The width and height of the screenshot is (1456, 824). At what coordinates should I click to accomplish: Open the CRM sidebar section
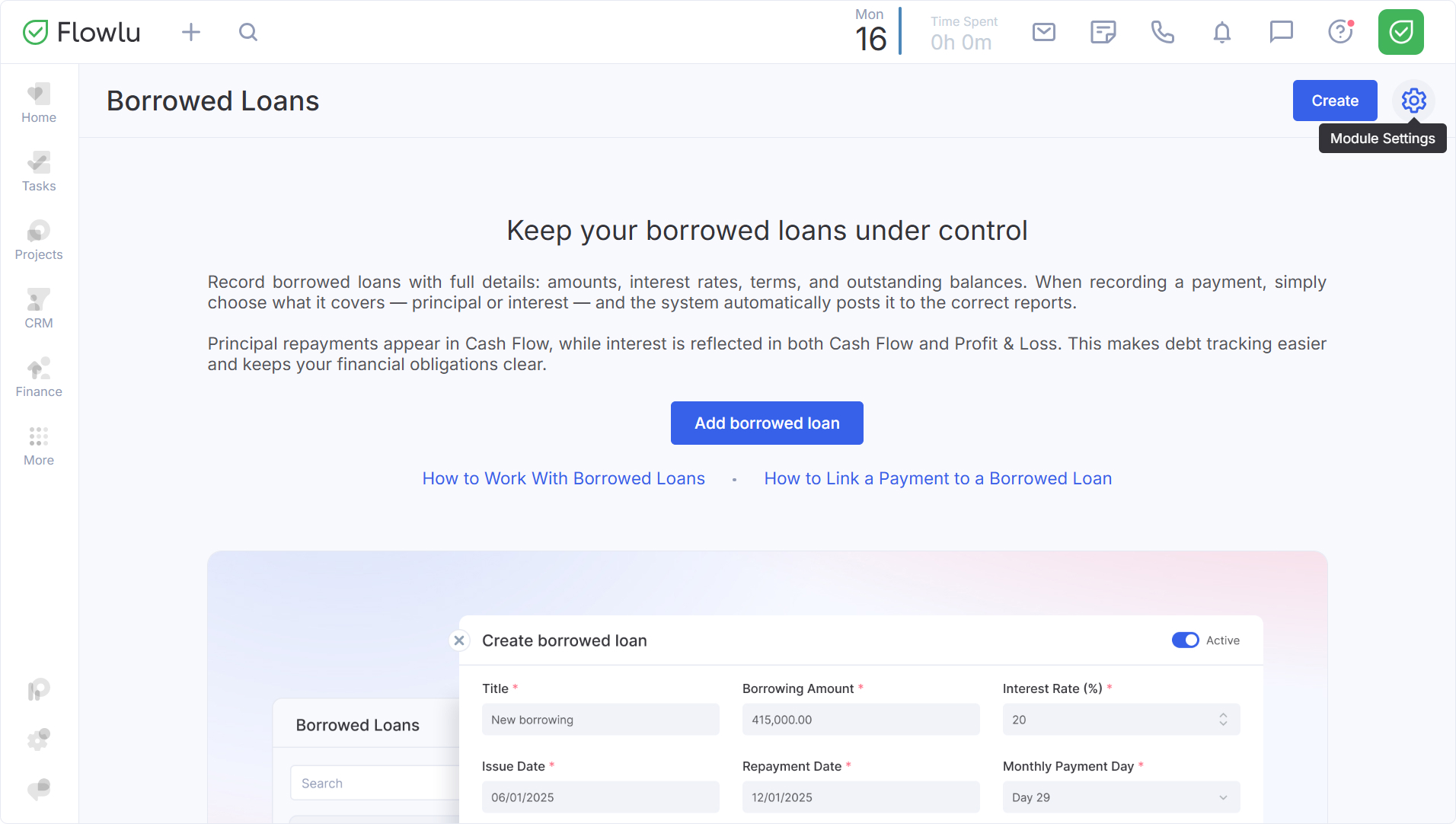coord(39,308)
